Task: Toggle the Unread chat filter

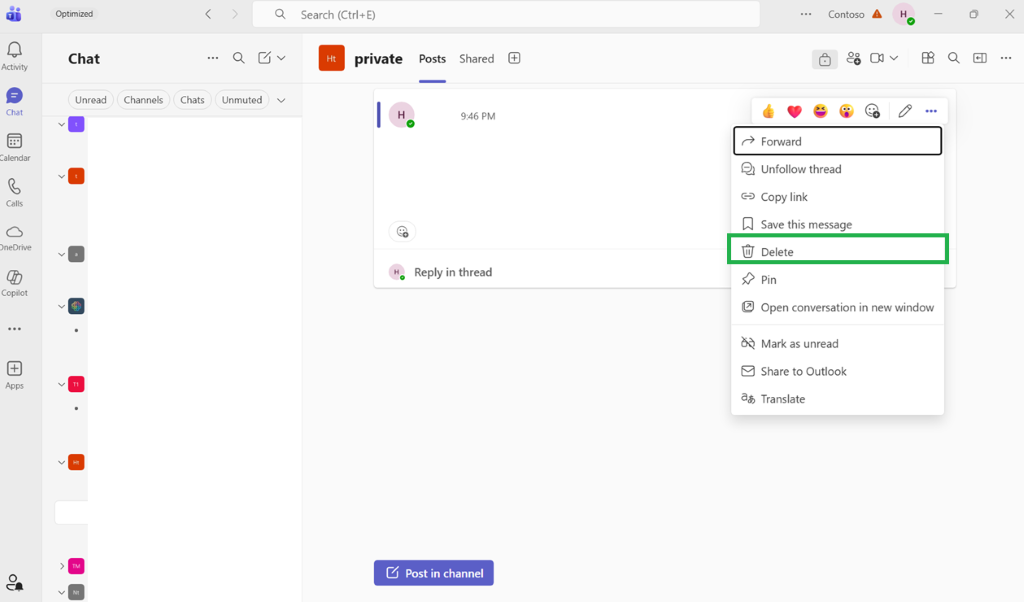Action: pyautogui.click(x=91, y=100)
